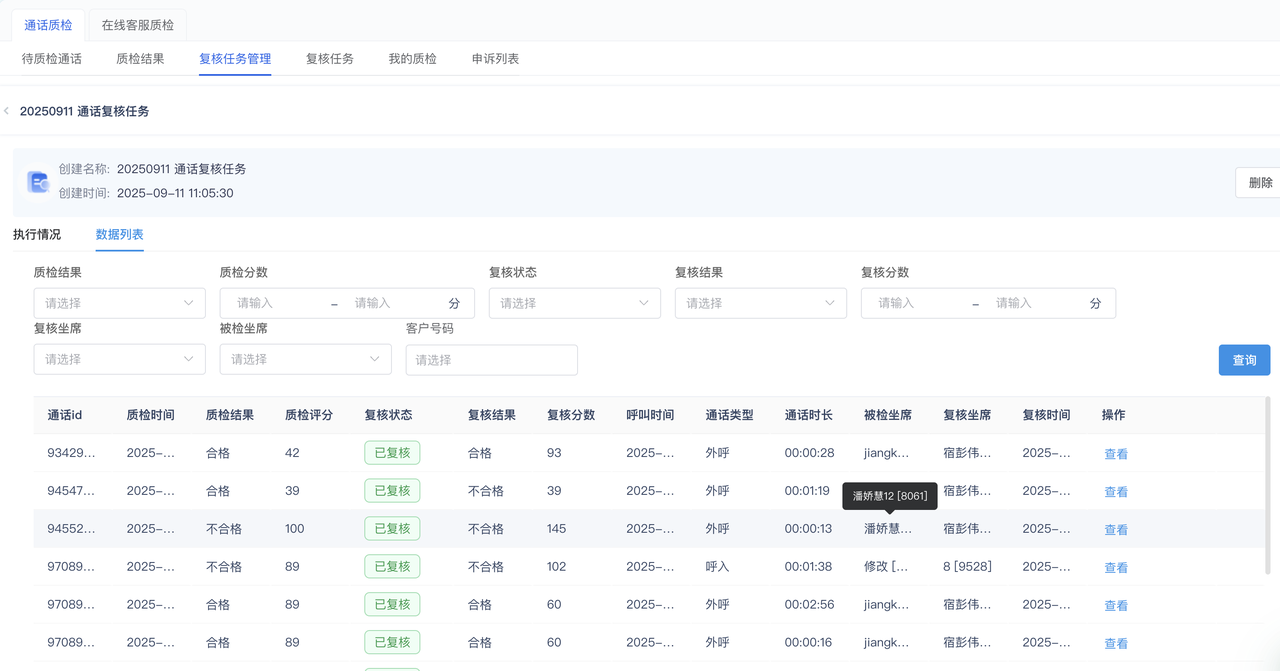This screenshot has height=671, width=1280.
Task: Go to the 申诉列表 tab
Action: click(x=495, y=59)
